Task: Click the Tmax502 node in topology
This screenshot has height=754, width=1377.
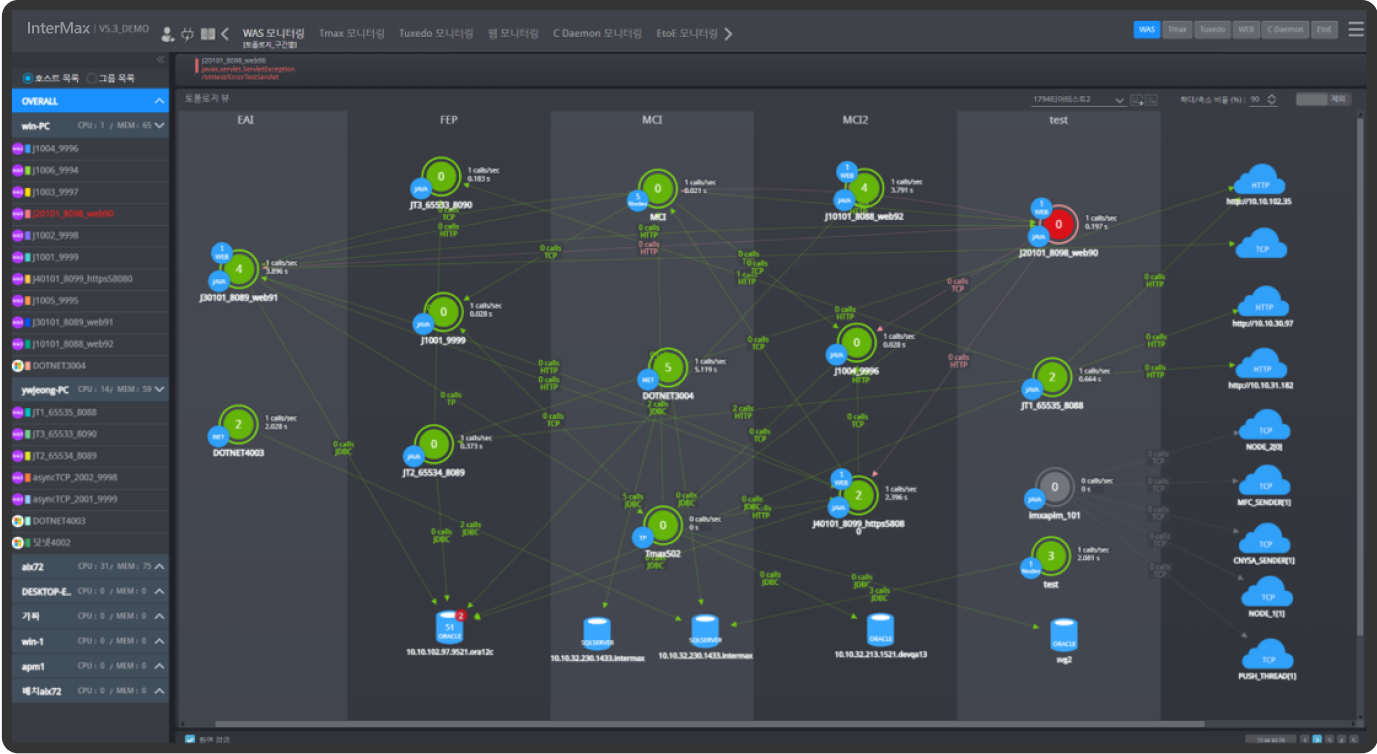Action: click(x=662, y=526)
